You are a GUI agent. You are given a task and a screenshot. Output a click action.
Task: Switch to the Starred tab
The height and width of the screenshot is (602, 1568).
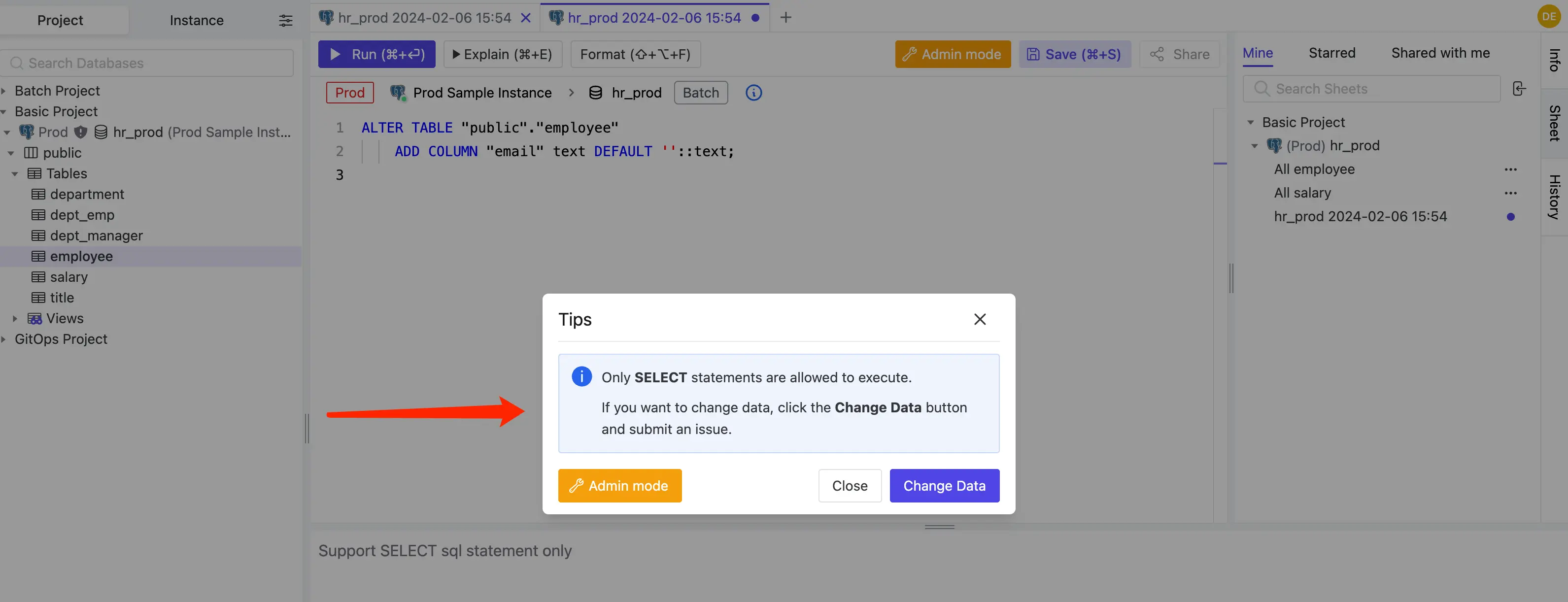1331,53
